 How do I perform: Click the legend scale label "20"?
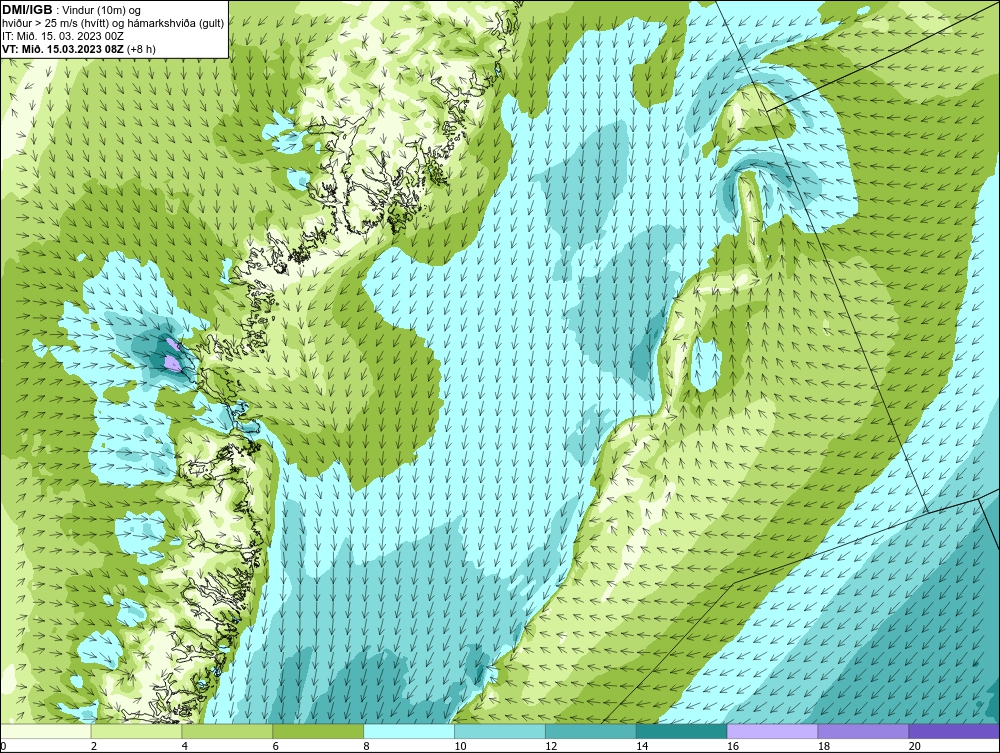pyautogui.click(x=914, y=746)
